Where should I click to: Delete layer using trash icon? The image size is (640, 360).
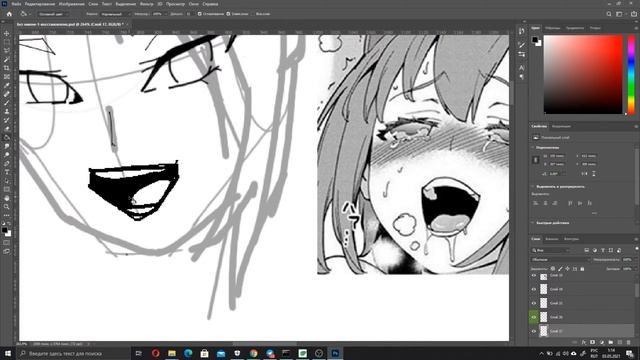pyautogui.click(x=629, y=342)
